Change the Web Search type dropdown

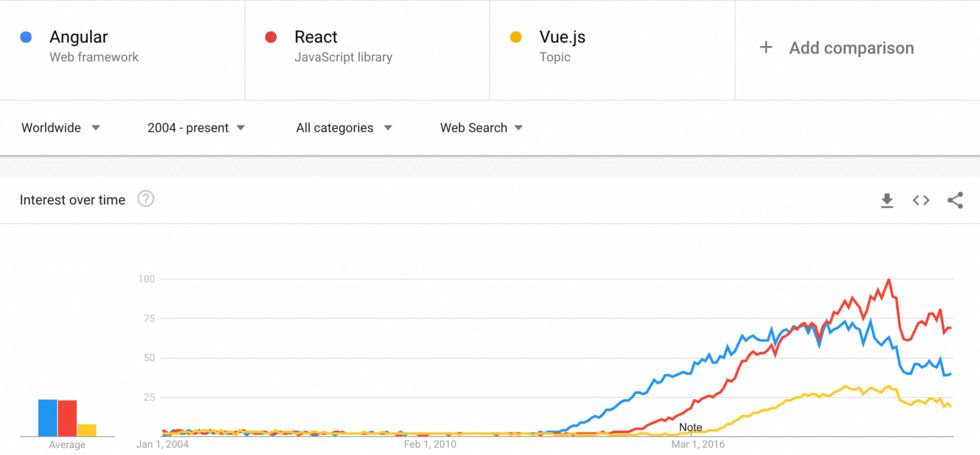pos(482,128)
